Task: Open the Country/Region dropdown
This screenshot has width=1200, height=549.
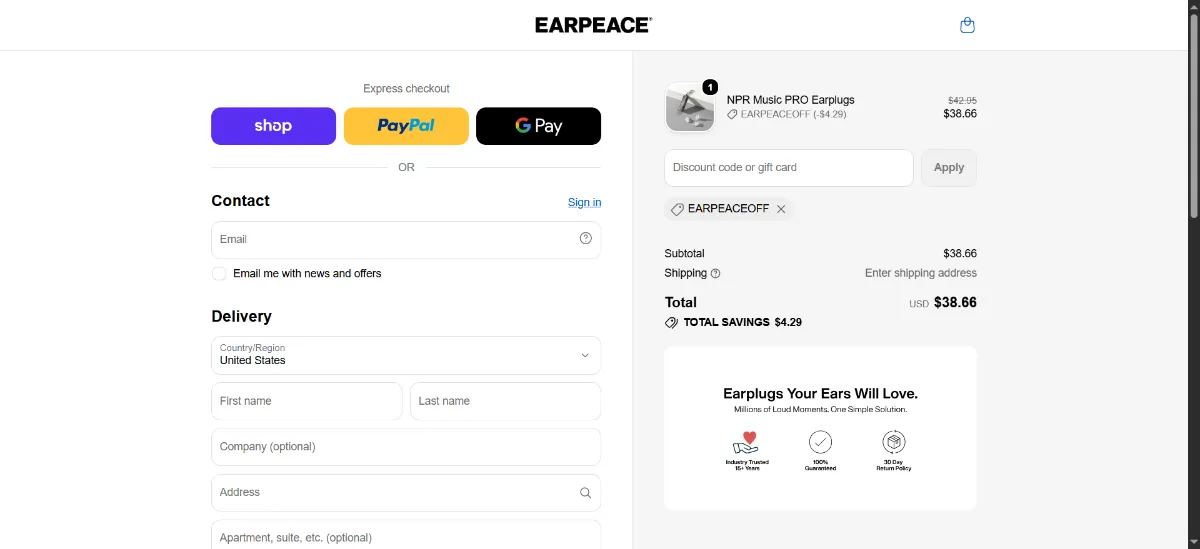Action: [x=406, y=355]
